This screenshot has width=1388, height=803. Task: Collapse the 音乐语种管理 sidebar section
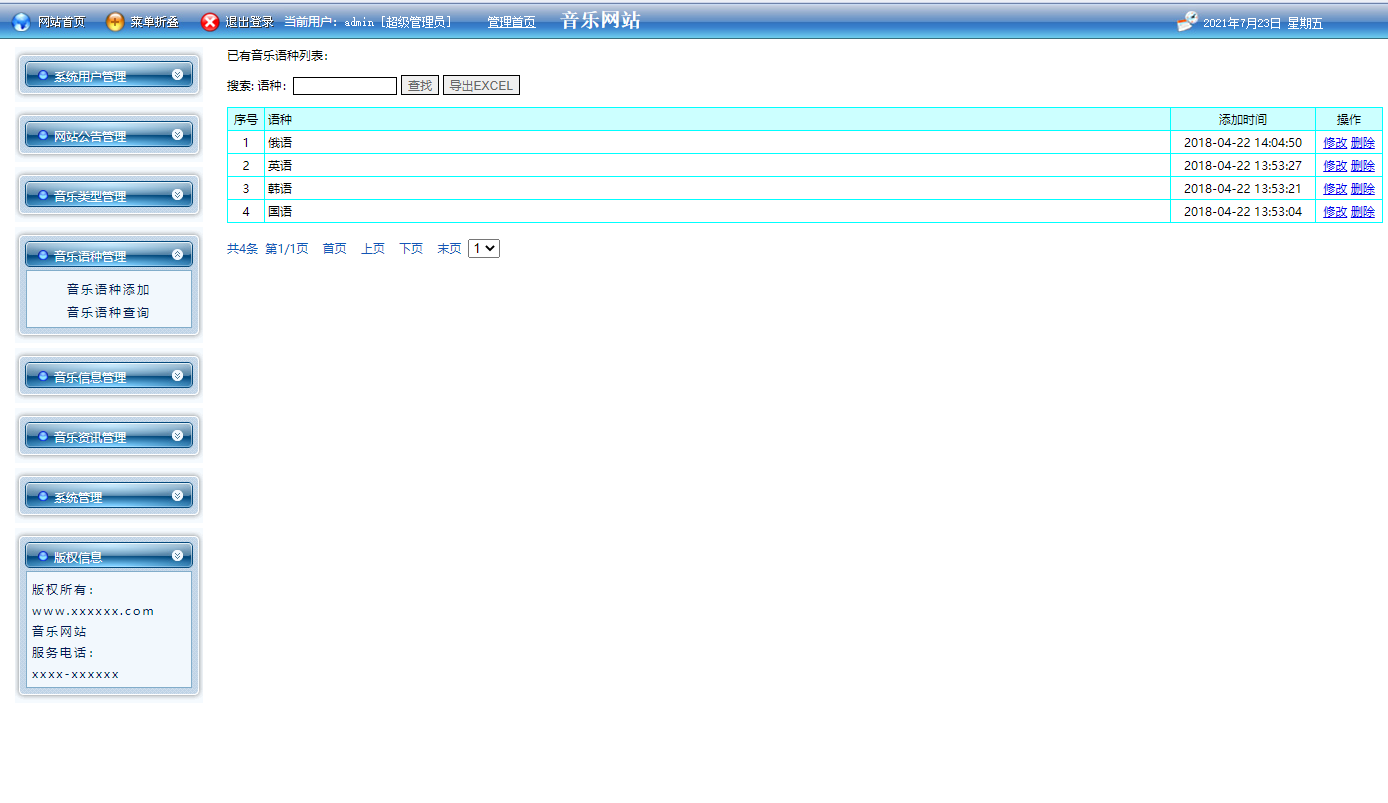point(109,255)
